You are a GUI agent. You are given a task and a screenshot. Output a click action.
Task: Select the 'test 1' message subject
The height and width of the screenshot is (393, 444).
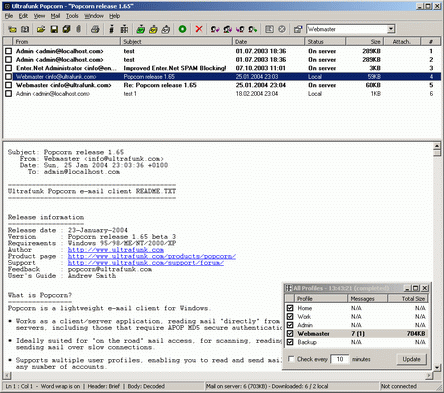pyautogui.click(x=130, y=94)
